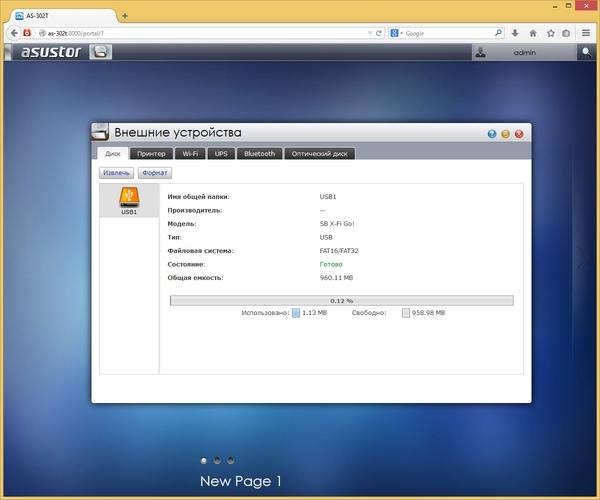Go to the third desktop page dot
The height and width of the screenshot is (500, 600).
230,461
